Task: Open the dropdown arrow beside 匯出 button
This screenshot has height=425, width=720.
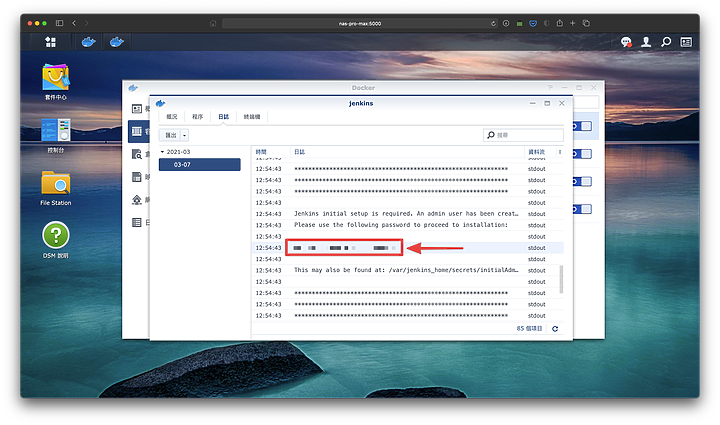Action: pos(185,135)
